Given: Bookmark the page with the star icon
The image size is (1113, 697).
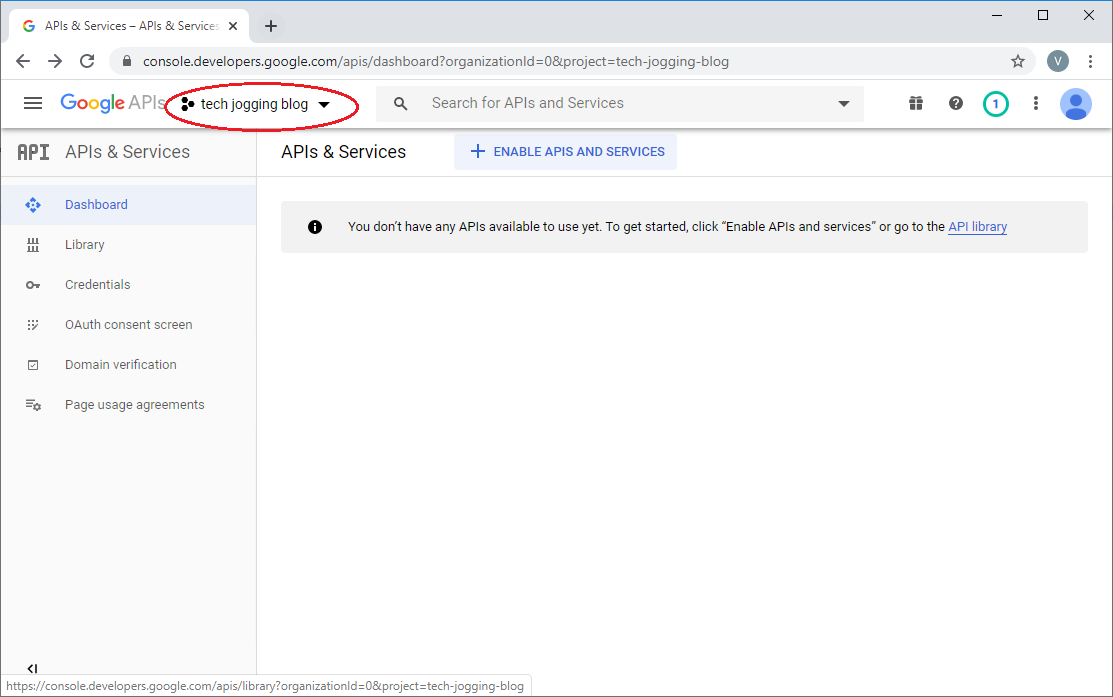Looking at the screenshot, I should pos(1018,61).
